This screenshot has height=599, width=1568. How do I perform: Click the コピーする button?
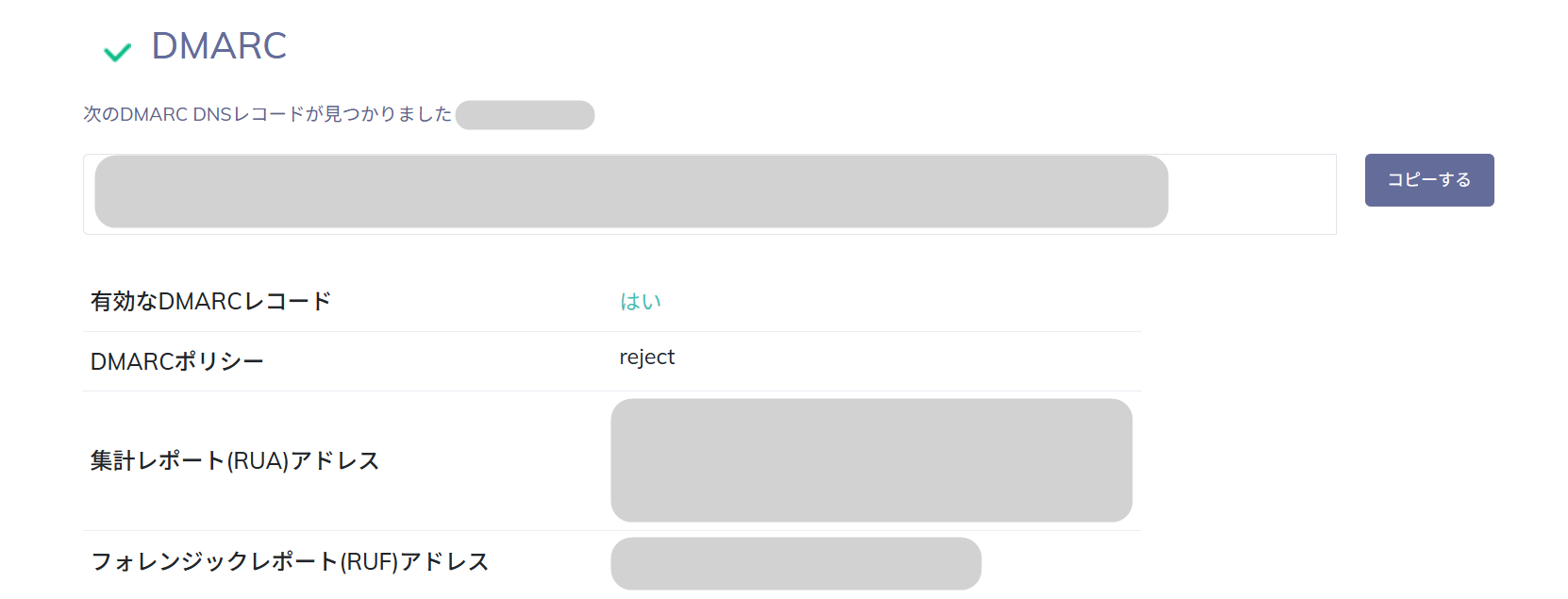pos(1428,180)
